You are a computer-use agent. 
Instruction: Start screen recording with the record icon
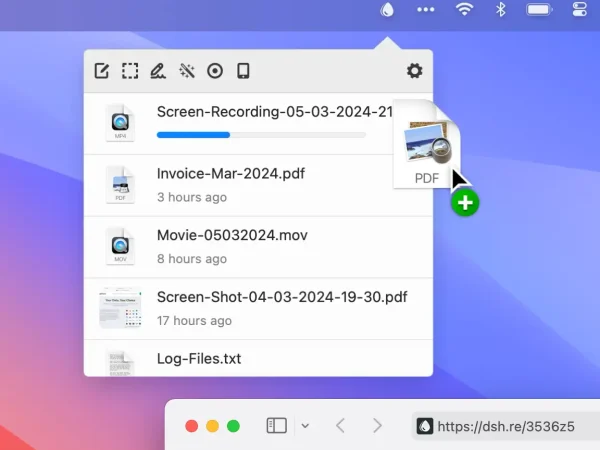pyautogui.click(x=215, y=71)
